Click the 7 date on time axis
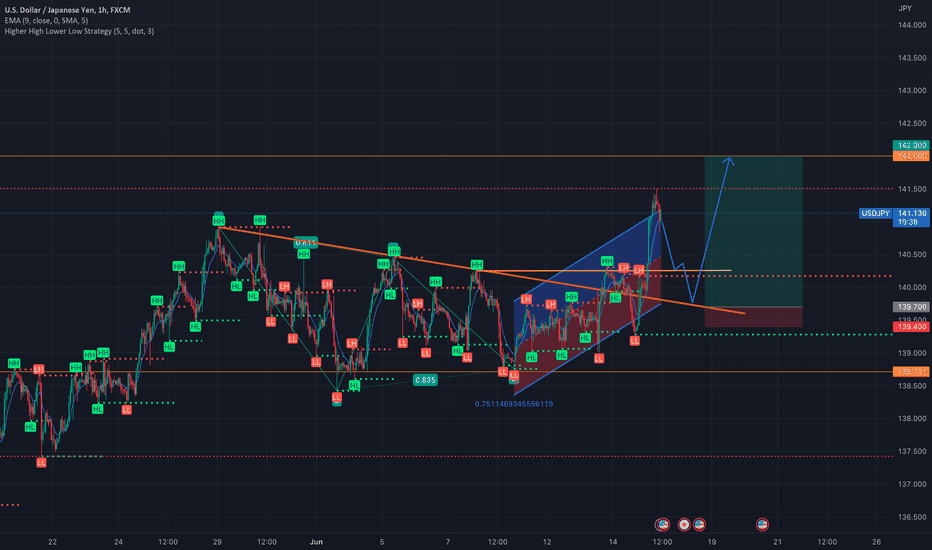 click(x=448, y=542)
